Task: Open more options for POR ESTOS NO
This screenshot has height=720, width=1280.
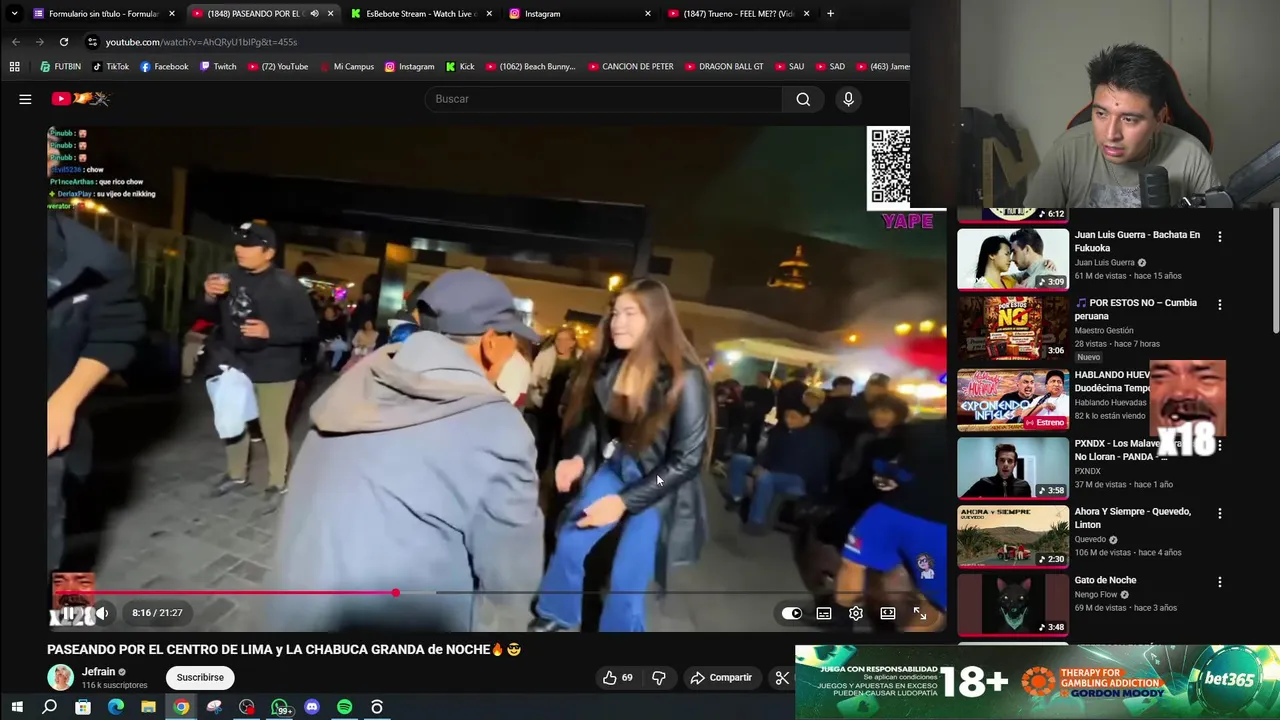Action: [1219, 305]
